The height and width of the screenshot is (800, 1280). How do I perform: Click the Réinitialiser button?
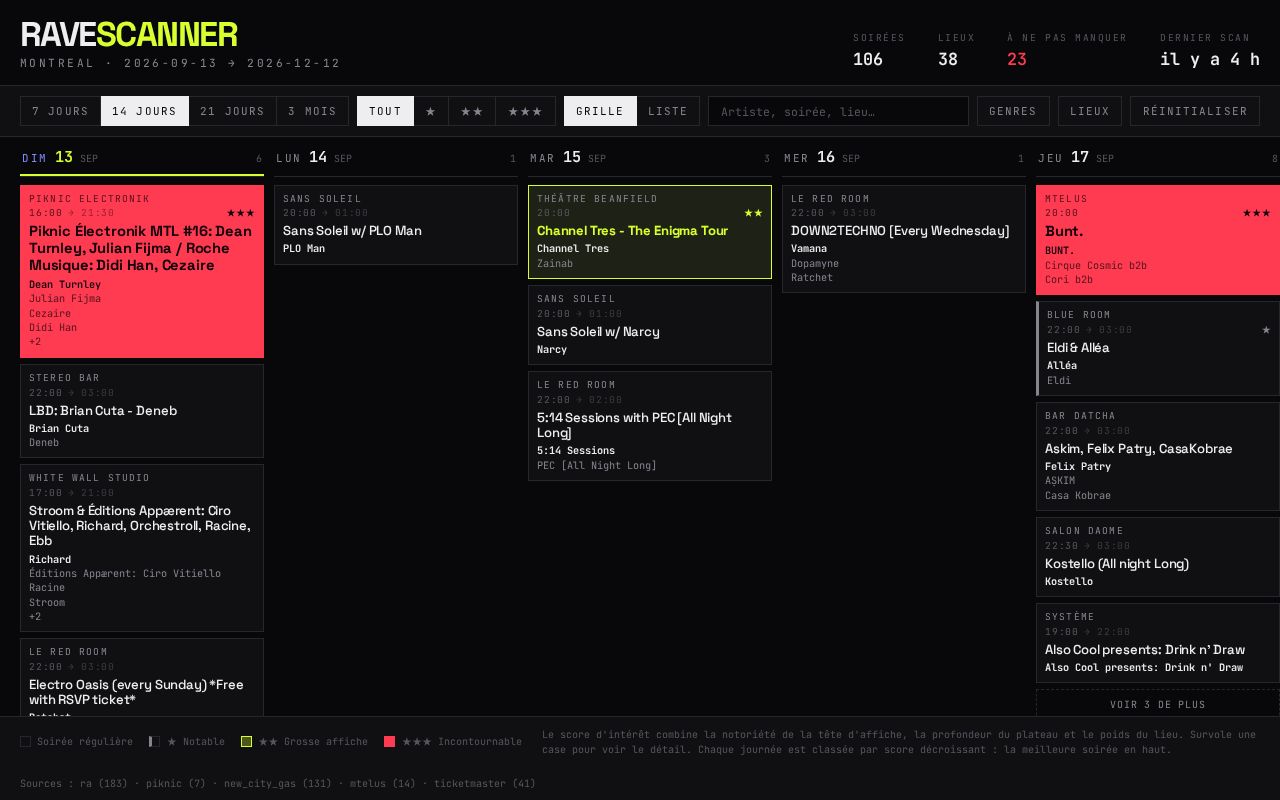[x=1195, y=111]
